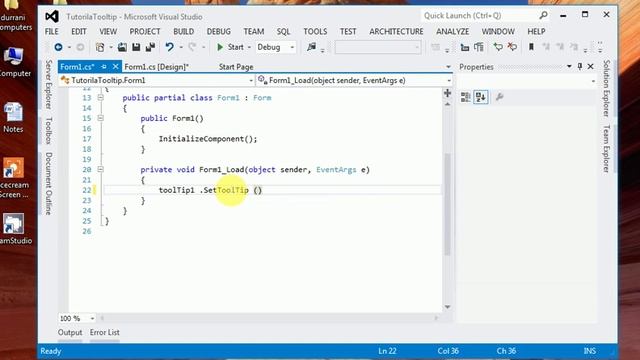Open the Document Outline side tab

coord(49,183)
